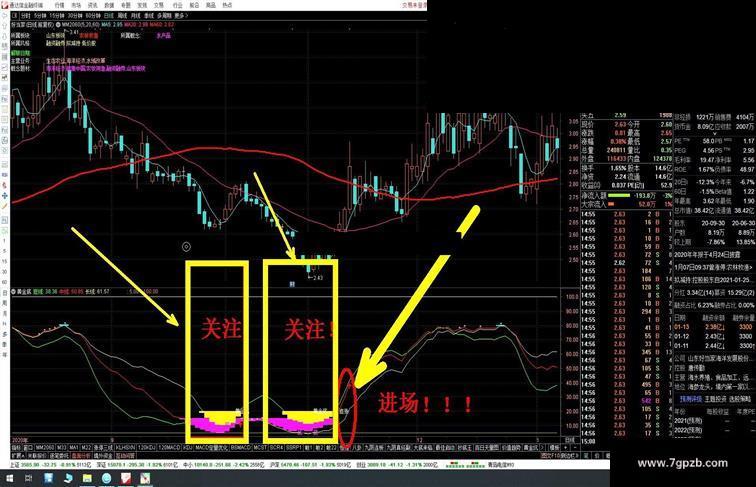Open the 市场 menu

(76, 5)
